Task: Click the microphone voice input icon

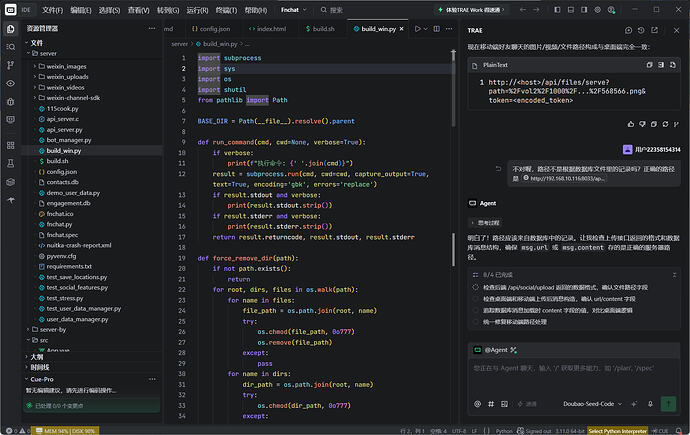Action: (x=650, y=404)
